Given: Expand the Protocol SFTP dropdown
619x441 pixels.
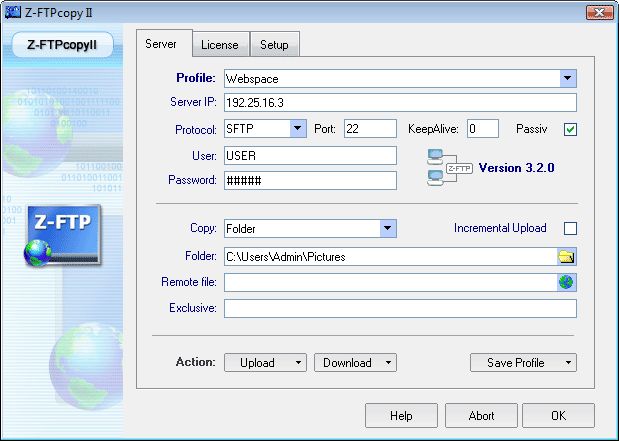Looking at the screenshot, I should pyautogui.click(x=298, y=128).
